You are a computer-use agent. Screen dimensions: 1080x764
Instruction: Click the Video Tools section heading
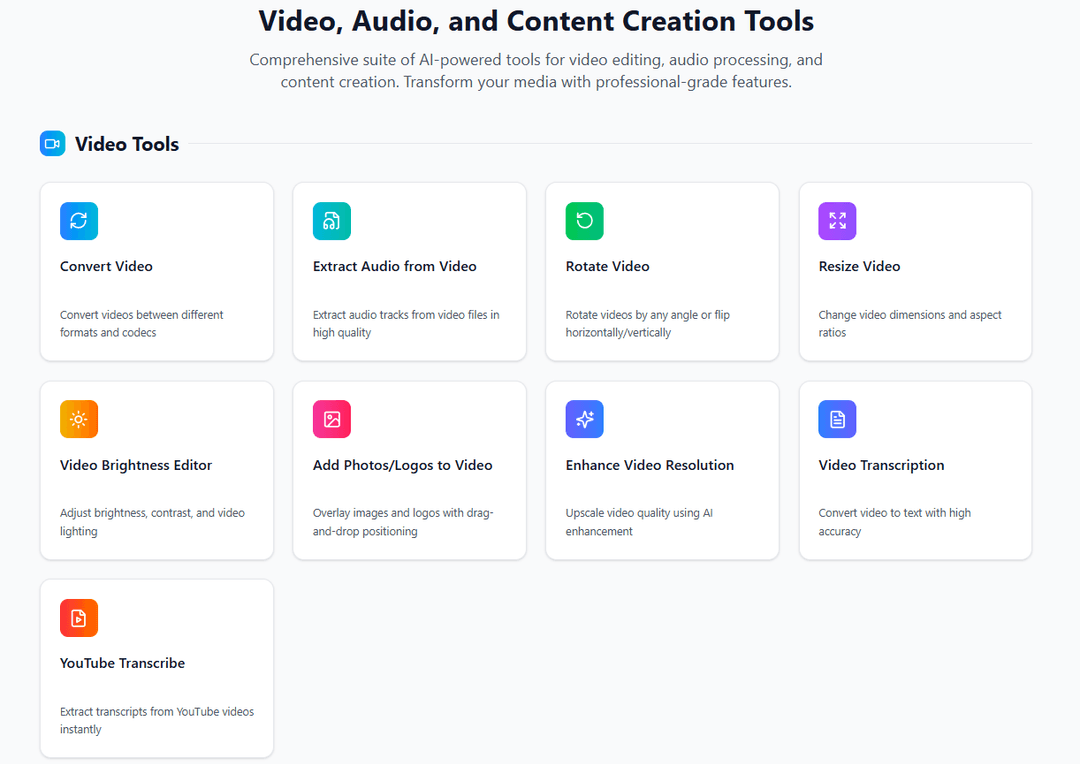(x=126, y=143)
